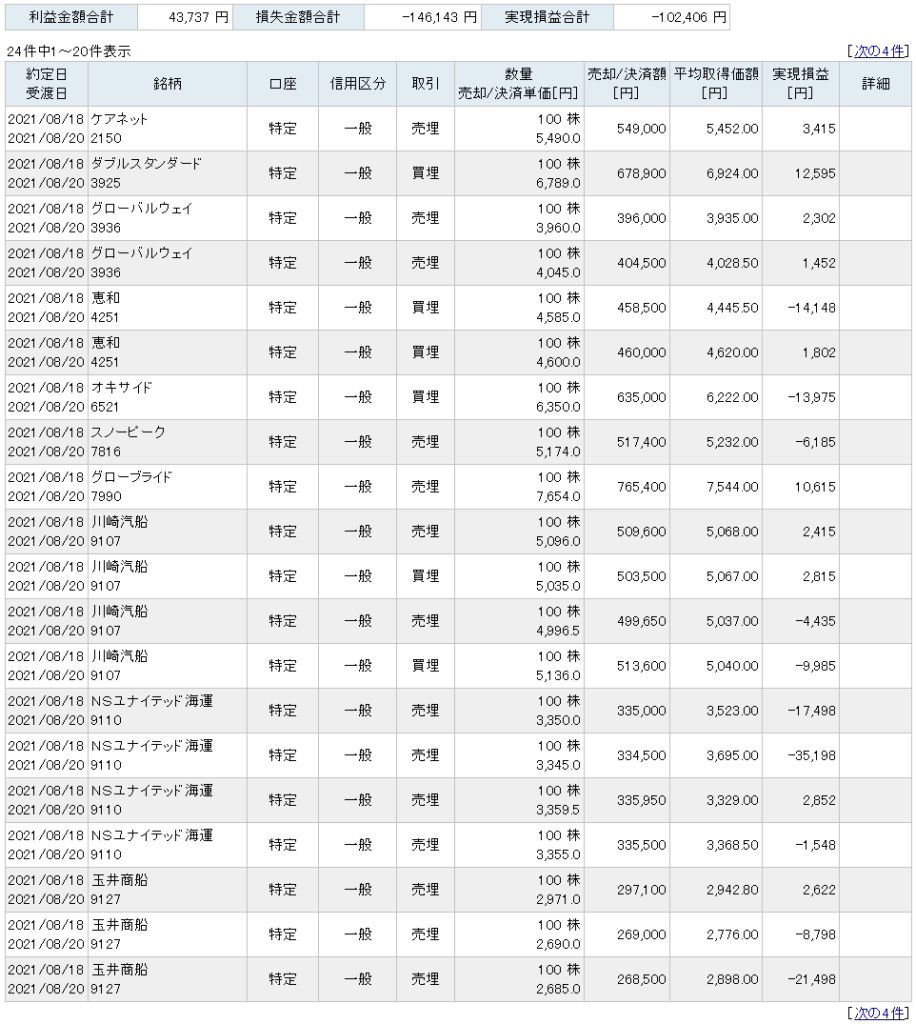Click the スノーピーク 7816 stock name
The width and height of the screenshot is (916, 1024).
(128, 441)
